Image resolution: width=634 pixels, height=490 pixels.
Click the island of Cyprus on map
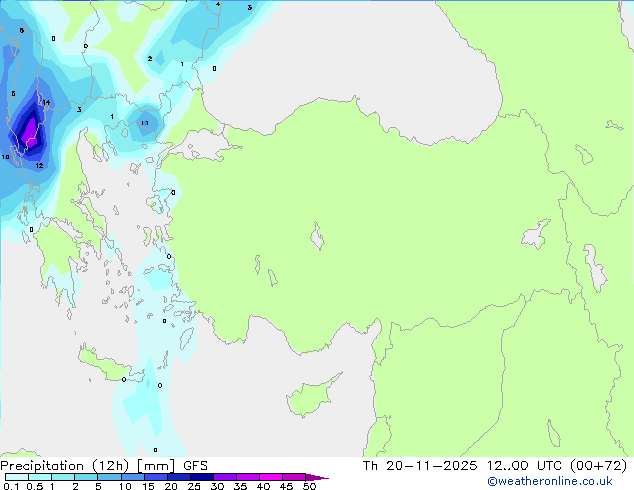pos(311,396)
